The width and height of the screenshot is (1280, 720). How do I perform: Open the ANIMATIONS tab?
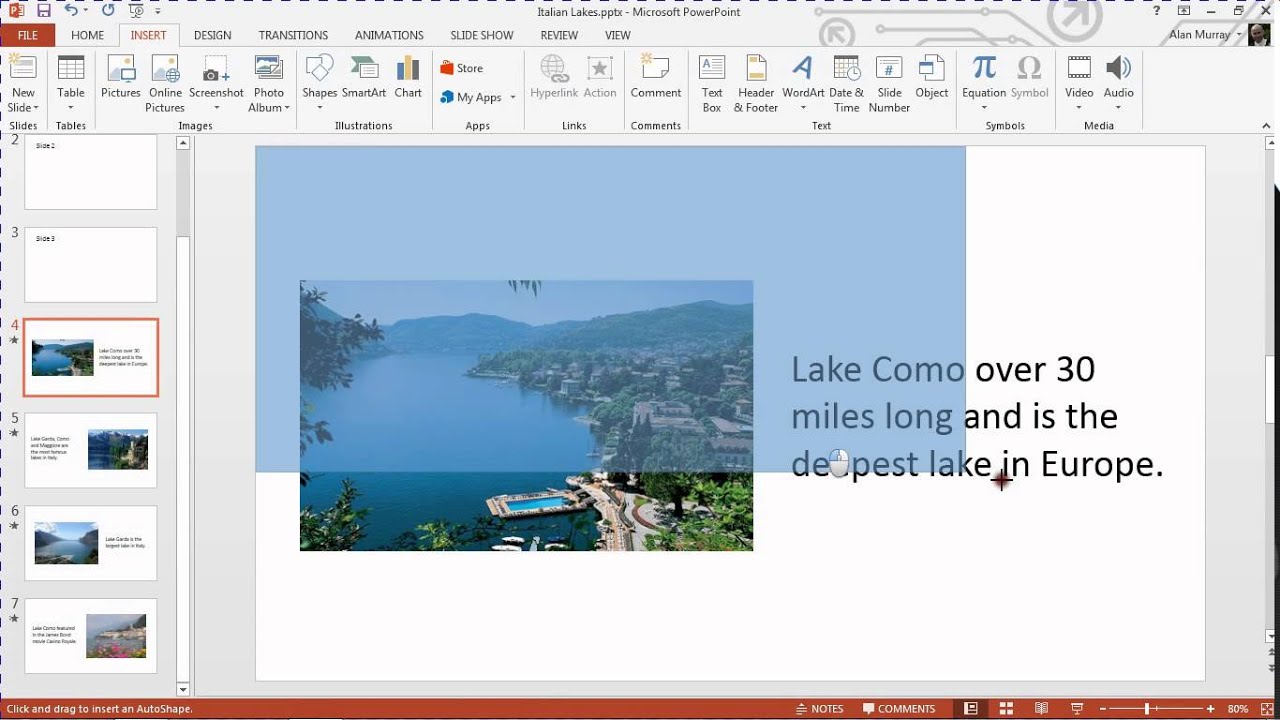389,35
